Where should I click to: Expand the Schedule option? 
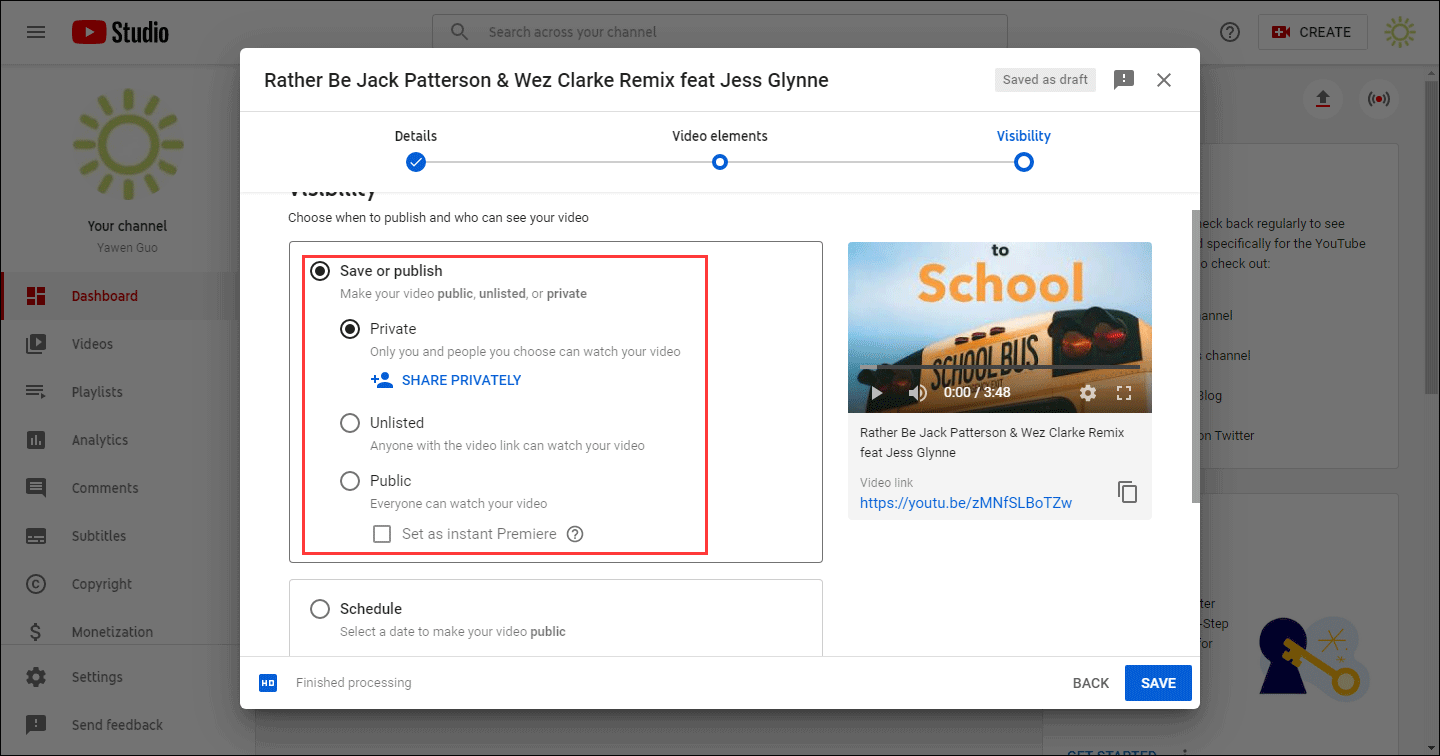point(320,609)
